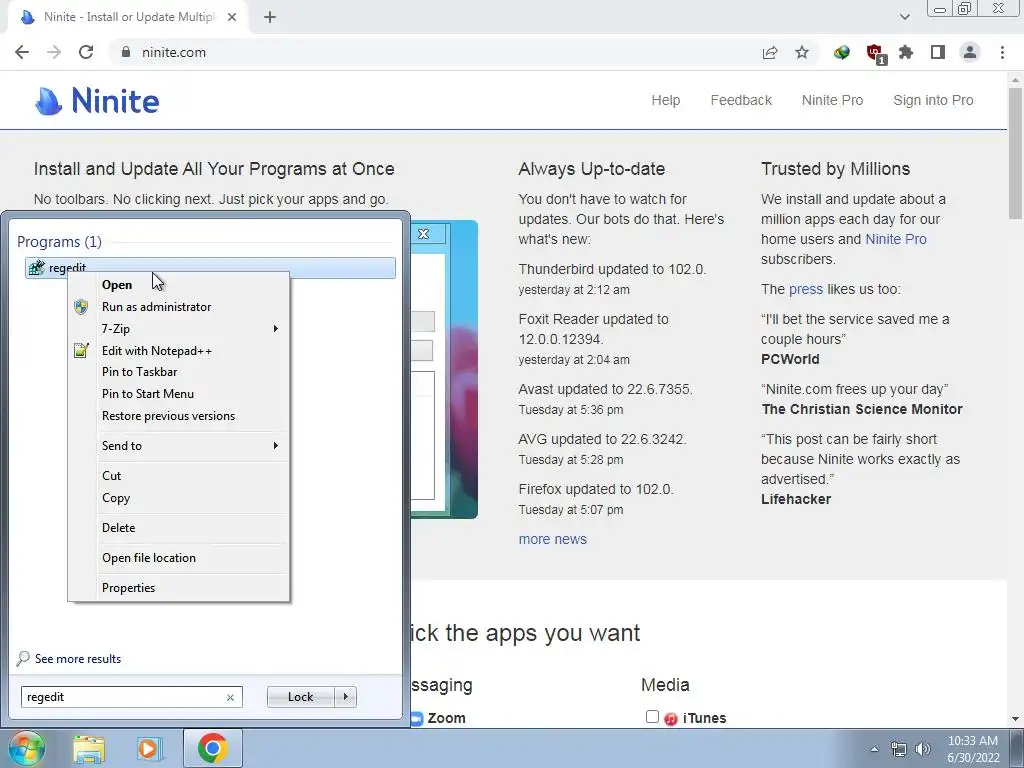1024x768 pixels.
Task: Open a new browser tab
Action: point(270,17)
